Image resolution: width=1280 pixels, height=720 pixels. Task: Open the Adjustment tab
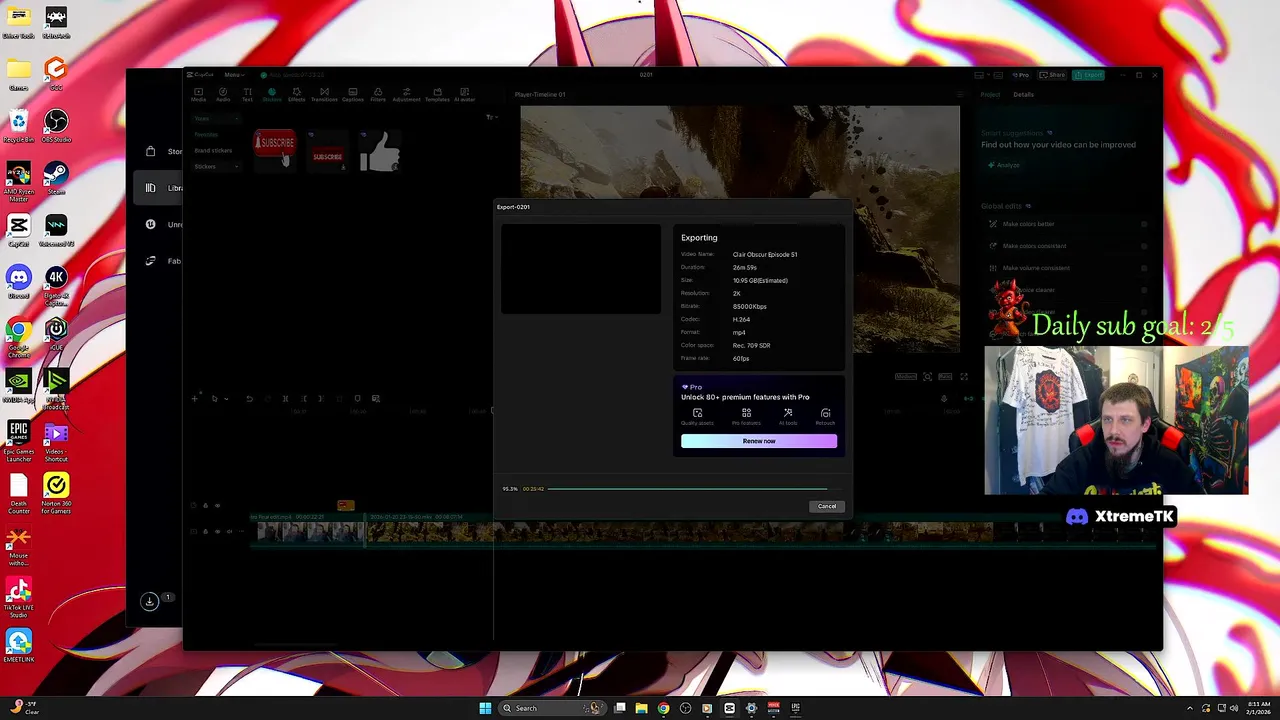pyautogui.click(x=407, y=95)
